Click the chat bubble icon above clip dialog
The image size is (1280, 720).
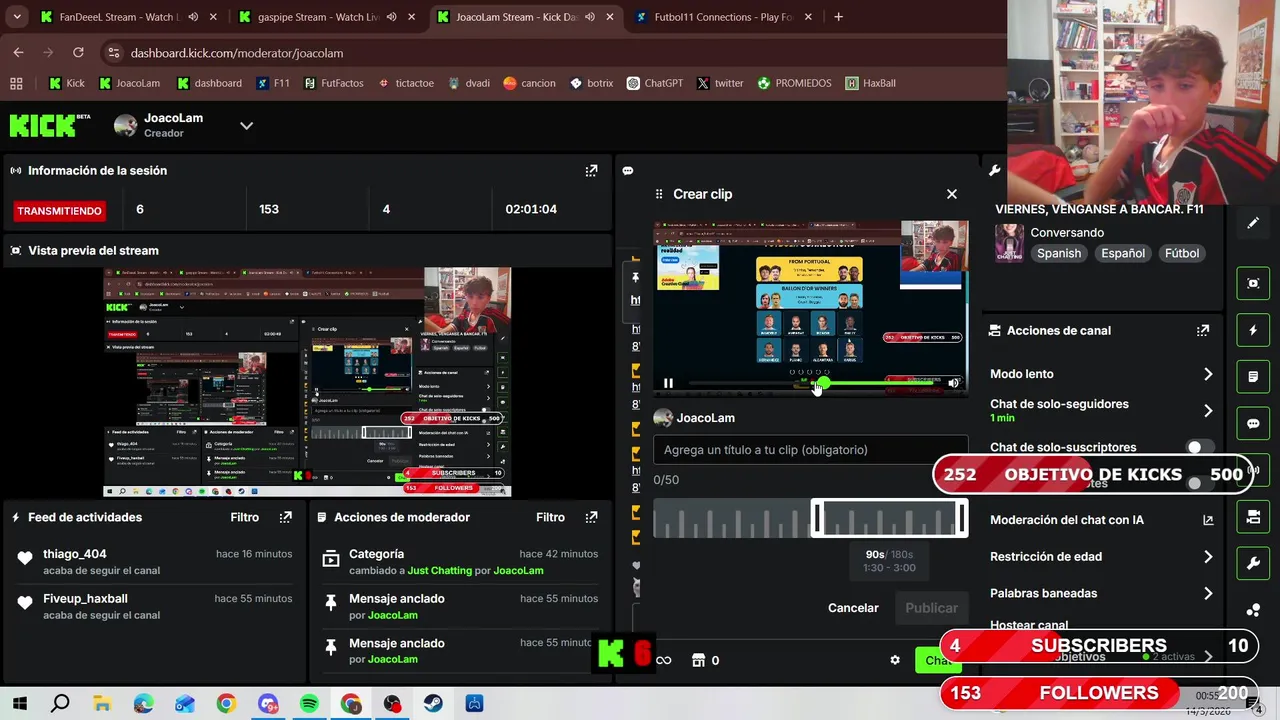[628, 171]
